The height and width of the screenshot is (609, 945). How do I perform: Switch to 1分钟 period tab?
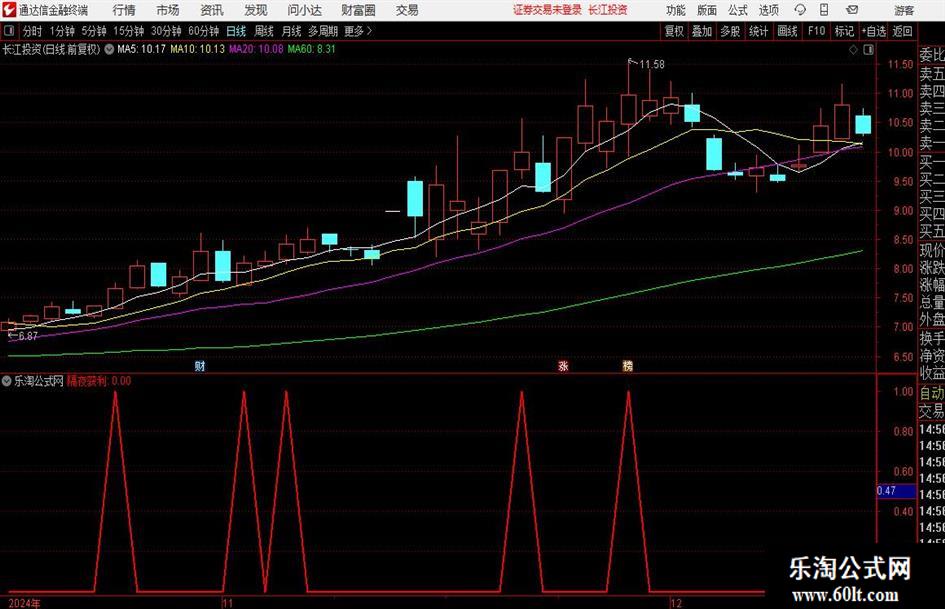pyautogui.click(x=61, y=31)
